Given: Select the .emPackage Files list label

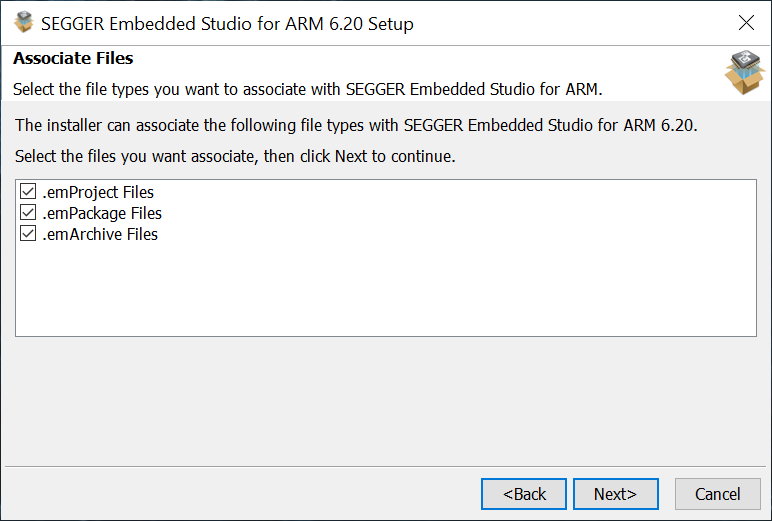Looking at the screenshot, I should pyautogui.click(x=102, y=213).
